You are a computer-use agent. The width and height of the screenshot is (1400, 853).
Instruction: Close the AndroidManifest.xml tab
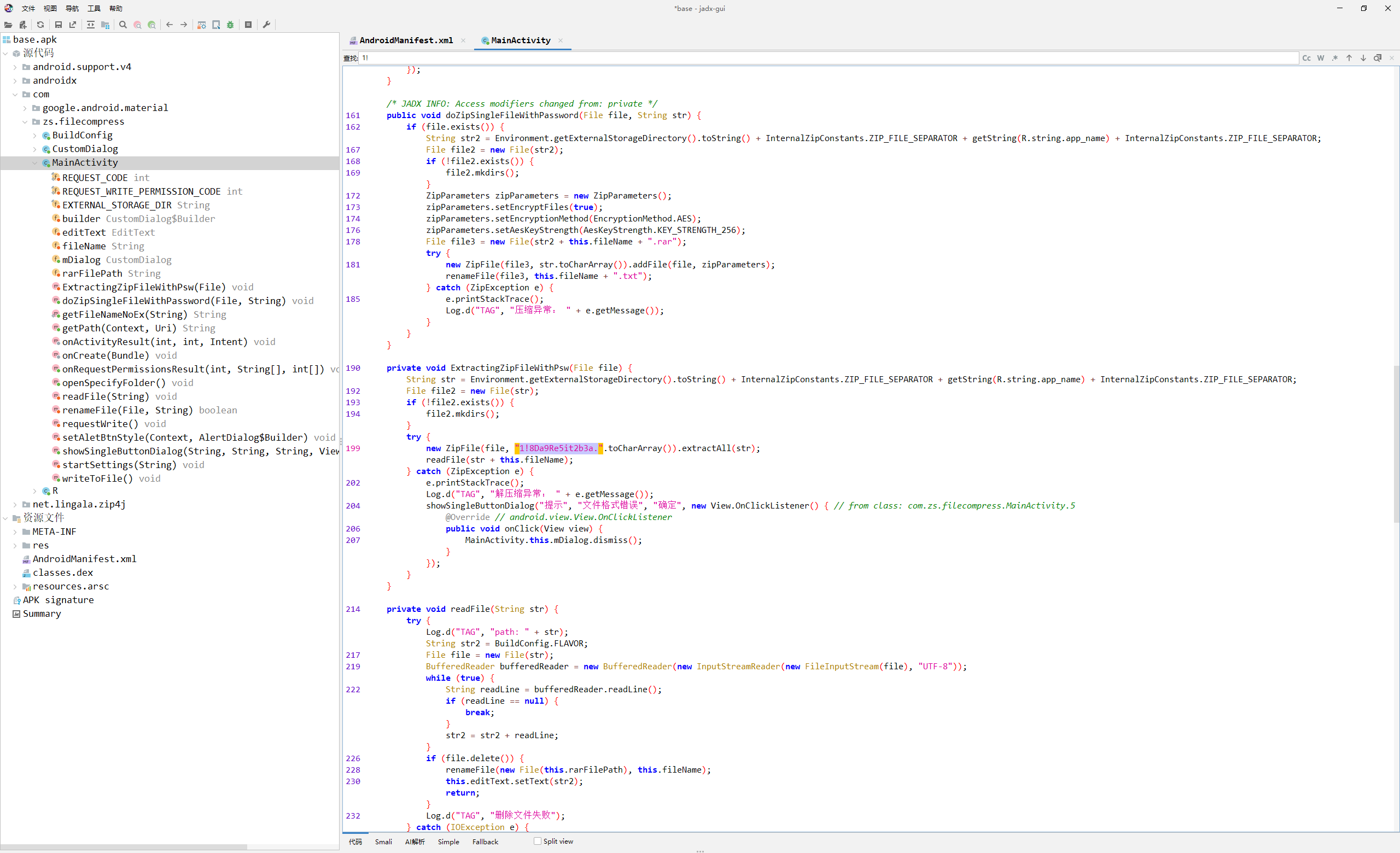[x=463, y=40]
